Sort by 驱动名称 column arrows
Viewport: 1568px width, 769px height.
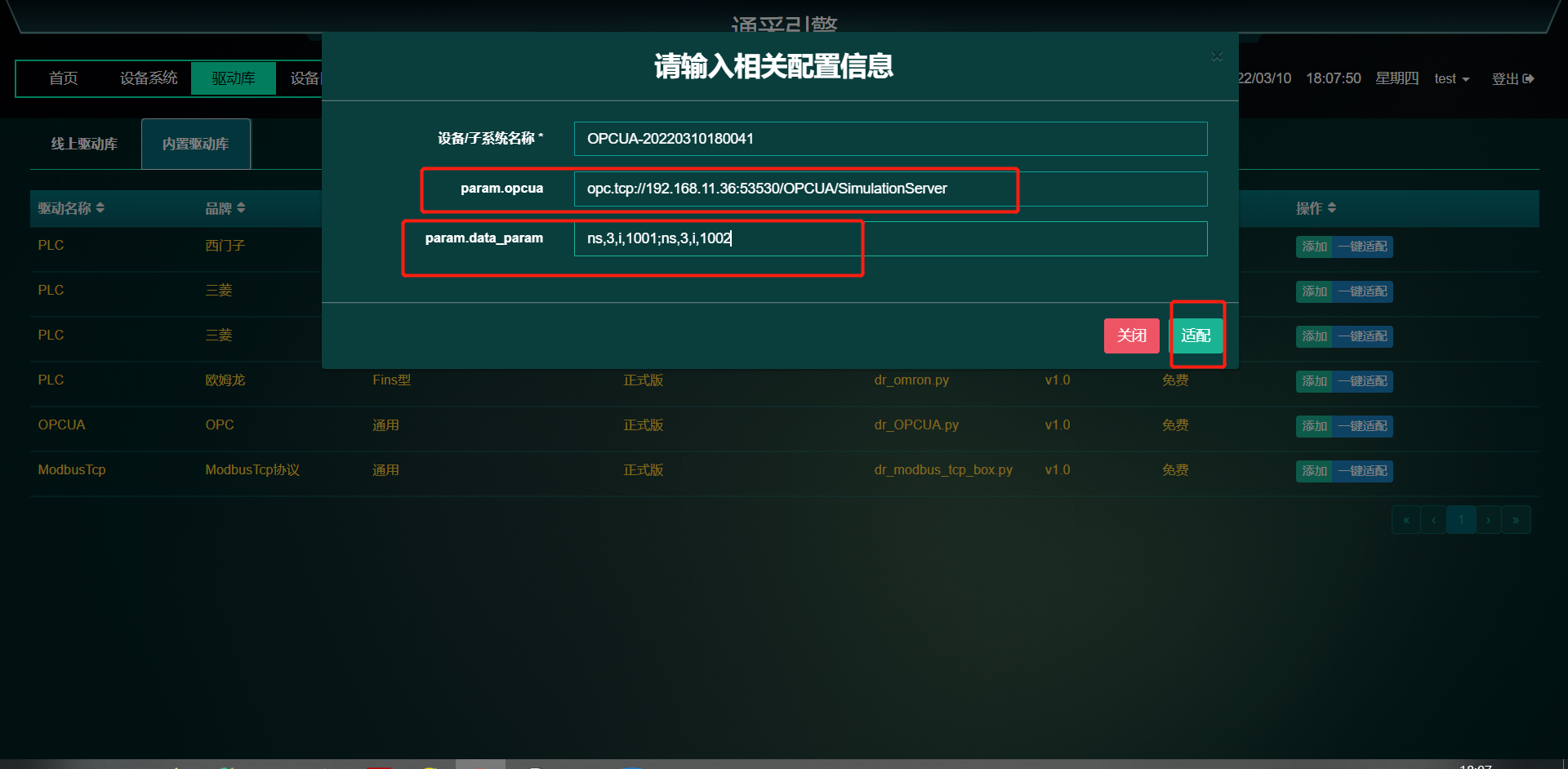pyautogui.click(x=100, y=208)
